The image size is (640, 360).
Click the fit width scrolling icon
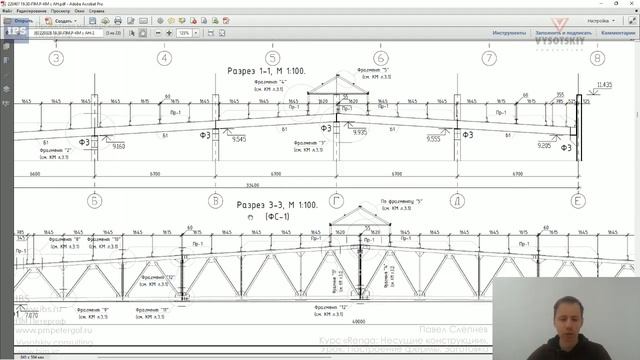coord(211,33)
